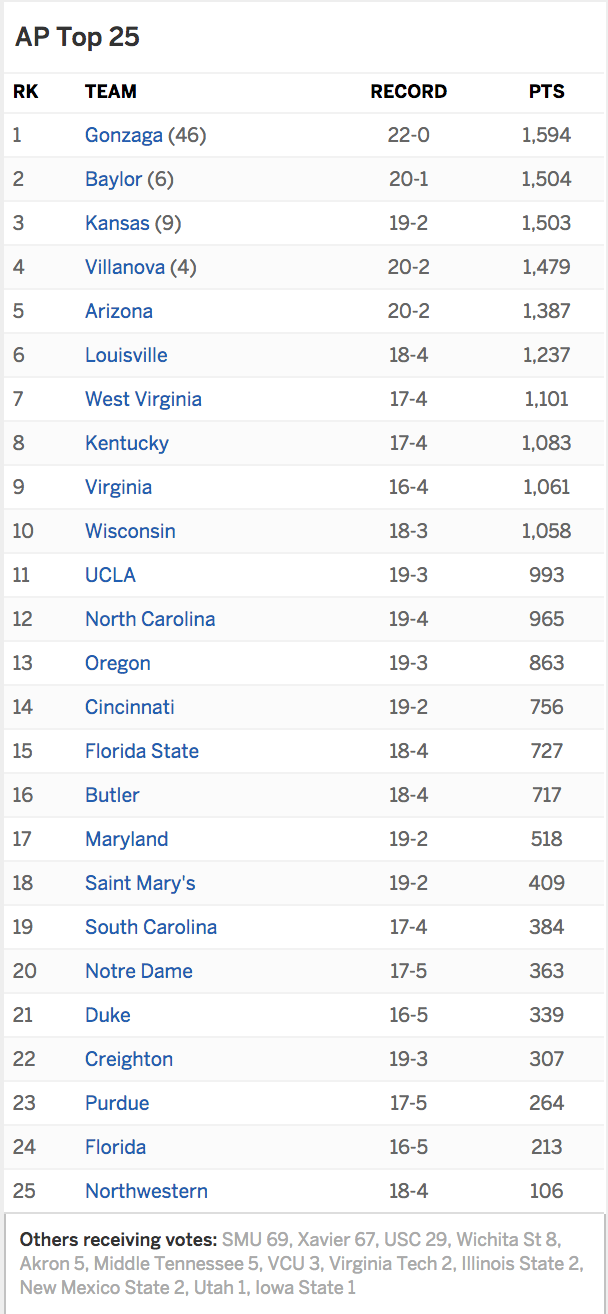Click the AP Top 25 heading
The height and width of the screenshot is (1314, 608).
tap(77, 37)
